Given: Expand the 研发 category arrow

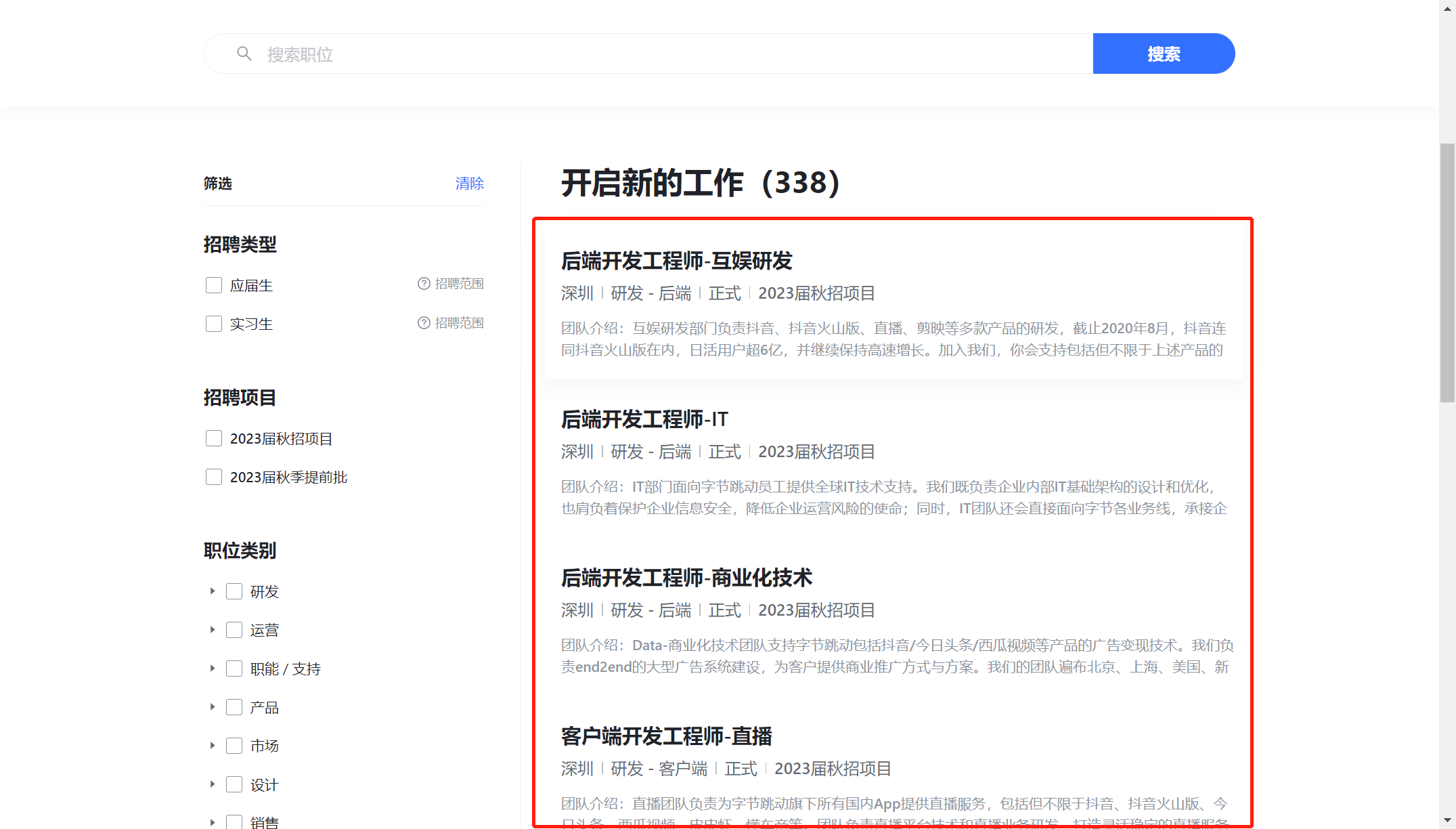Looking at the screenshot, I should click(x=212, y=591).
